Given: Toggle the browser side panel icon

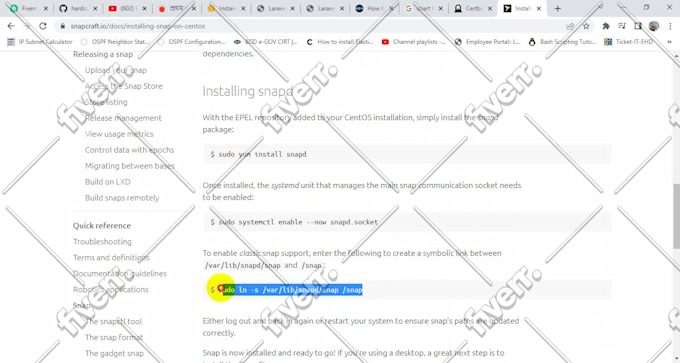Looking at the screenshot, I should click(x=638, y=26).
